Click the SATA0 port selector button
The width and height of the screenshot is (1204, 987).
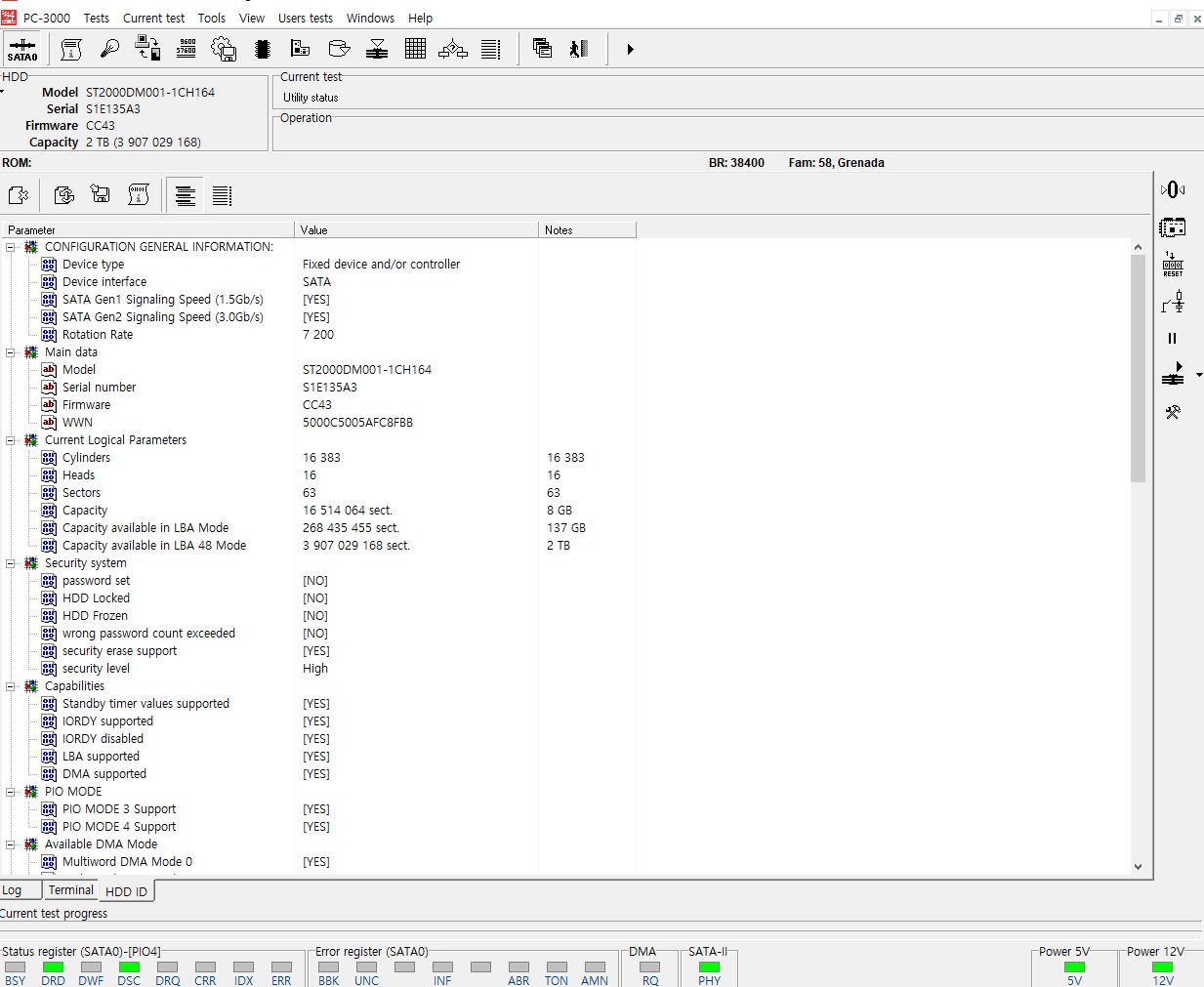coord(21,49)
